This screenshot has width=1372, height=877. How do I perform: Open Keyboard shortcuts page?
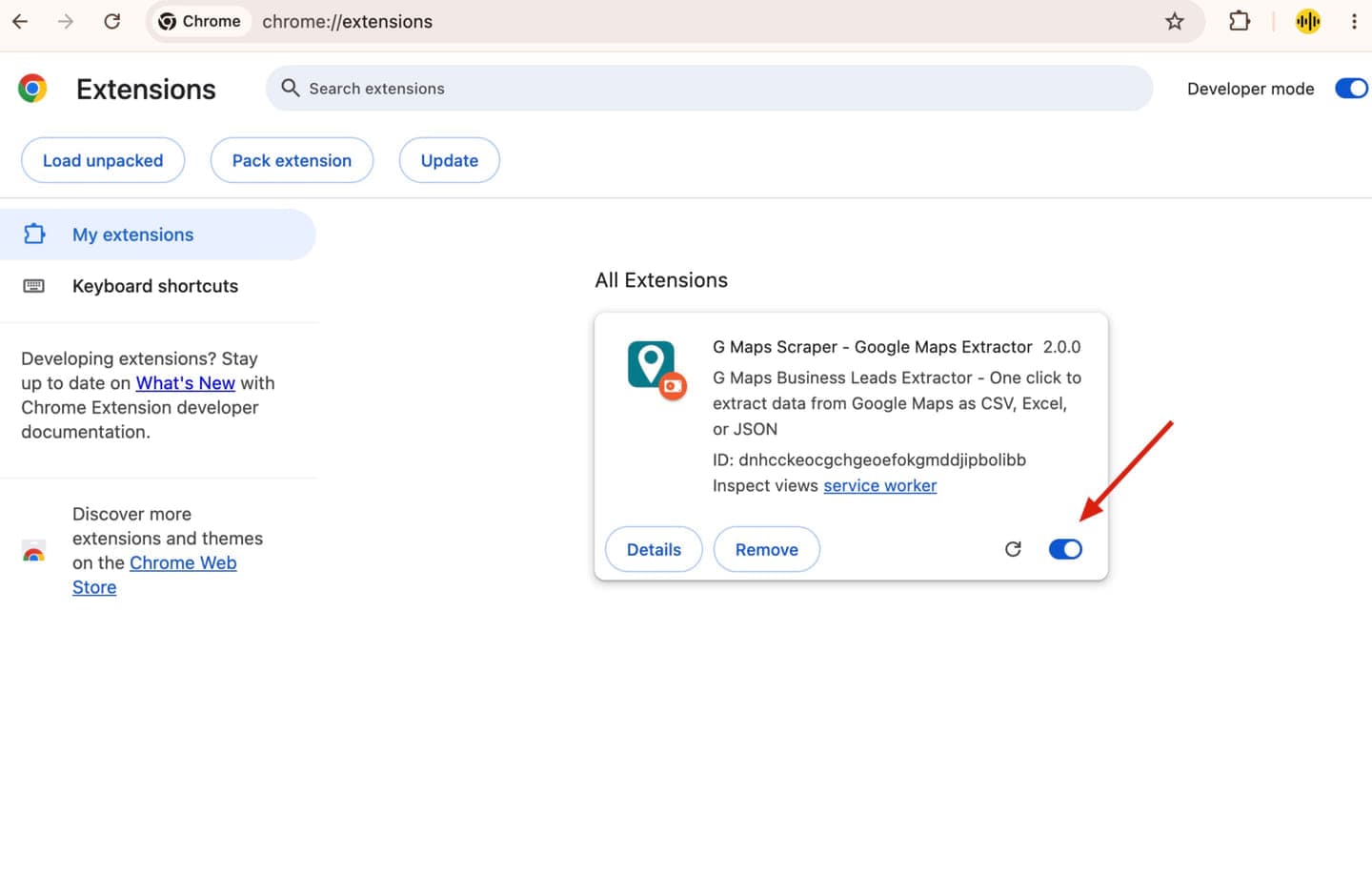pos(157,286)
